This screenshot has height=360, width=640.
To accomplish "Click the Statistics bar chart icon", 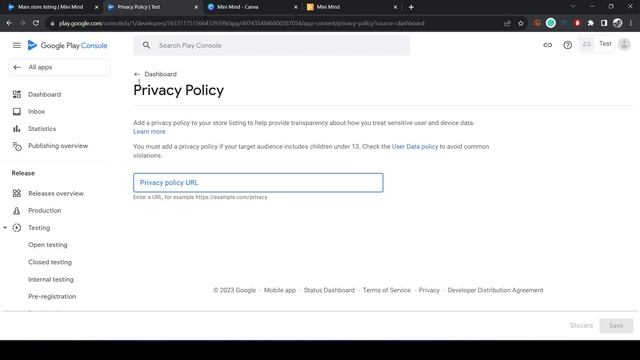I will pos(16,129).
